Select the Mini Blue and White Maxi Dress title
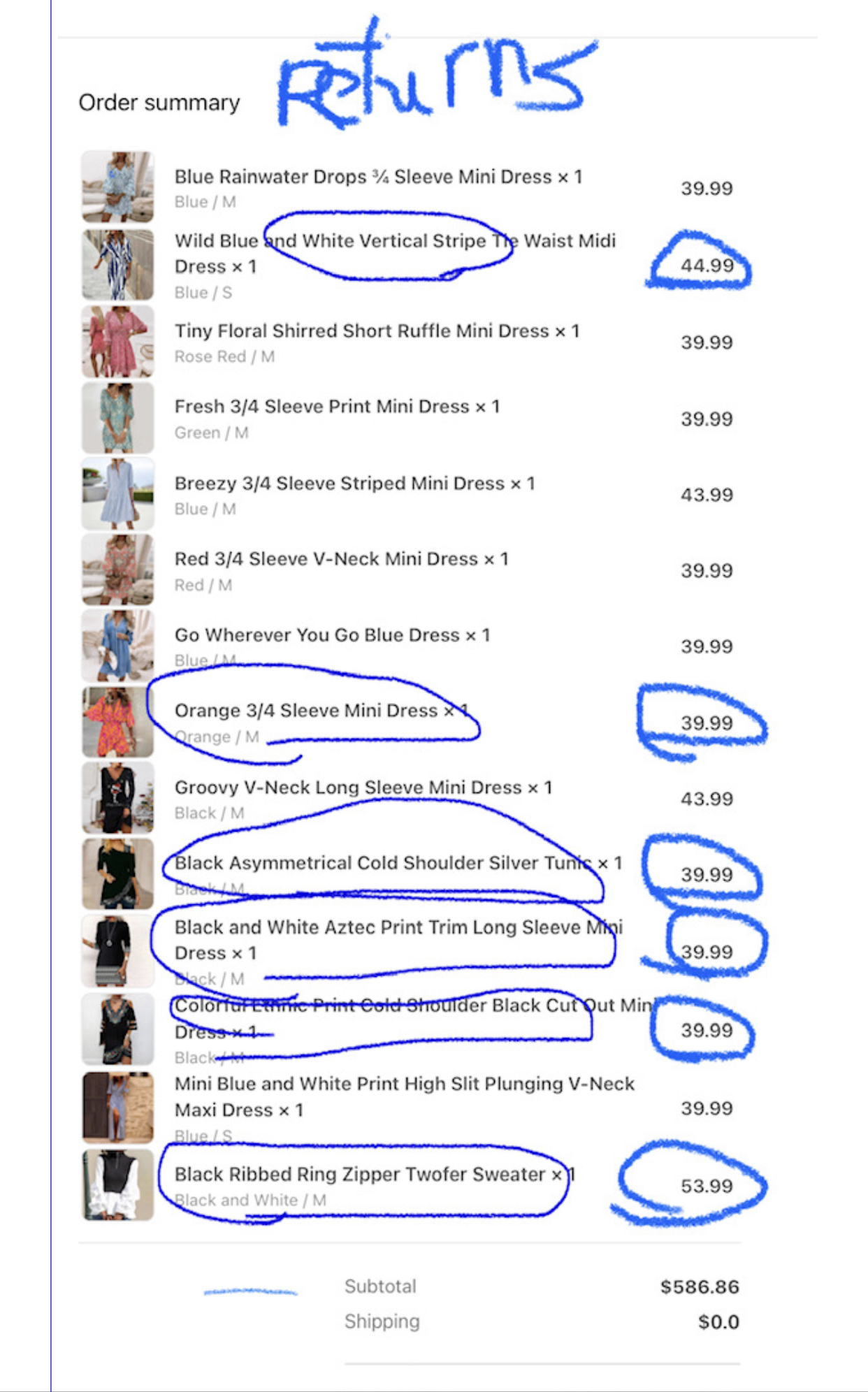This screenshot has height=1392, width=868. 404,1096
